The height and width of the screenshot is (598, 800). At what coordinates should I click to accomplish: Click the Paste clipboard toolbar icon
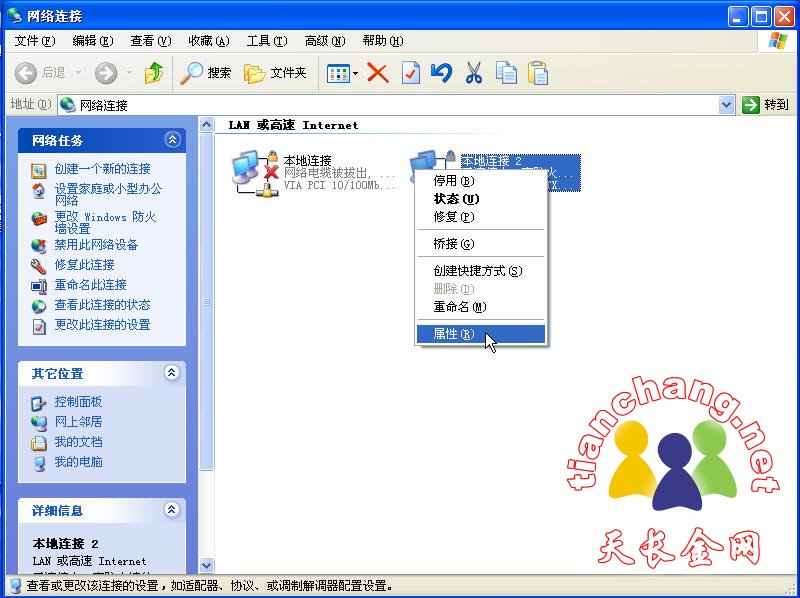point(538,73)
